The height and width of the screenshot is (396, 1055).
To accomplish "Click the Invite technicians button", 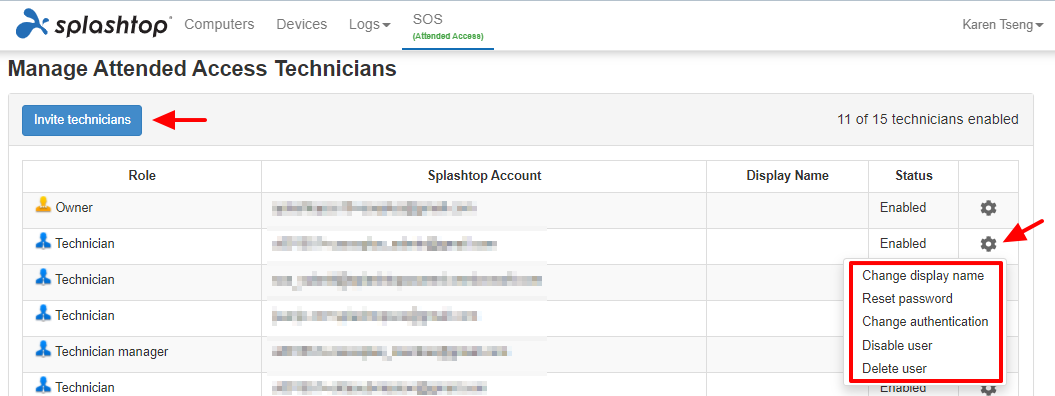I will click(x=82, y=120).
